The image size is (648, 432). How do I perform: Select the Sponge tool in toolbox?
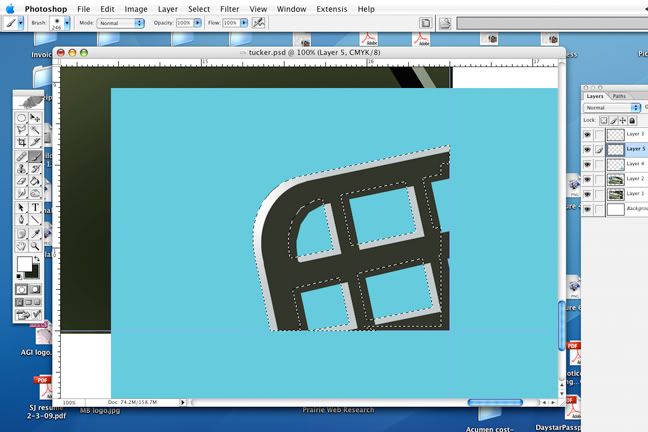point(36,193)
